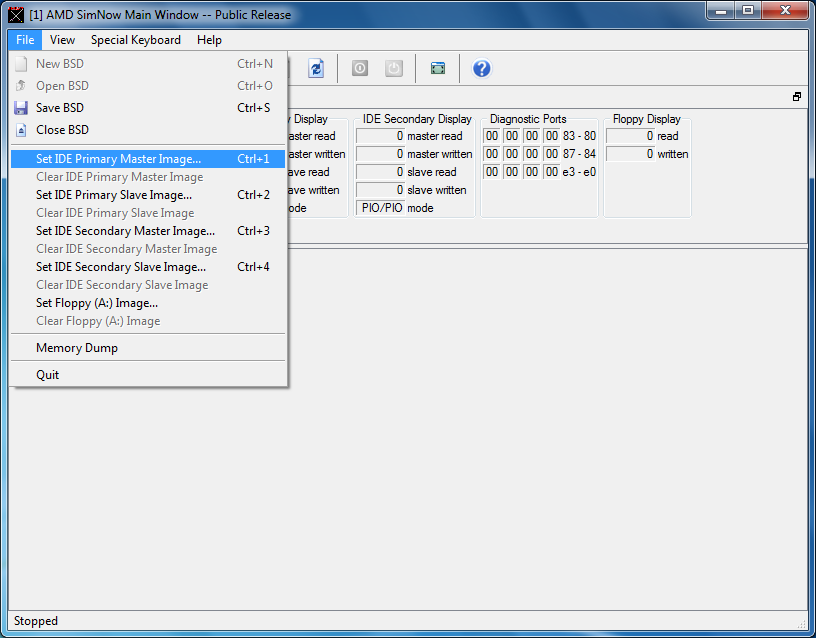
Task: Select Clear IDE Primary Master Image entry
Action: pyautogui.click(x=148, y=177)
